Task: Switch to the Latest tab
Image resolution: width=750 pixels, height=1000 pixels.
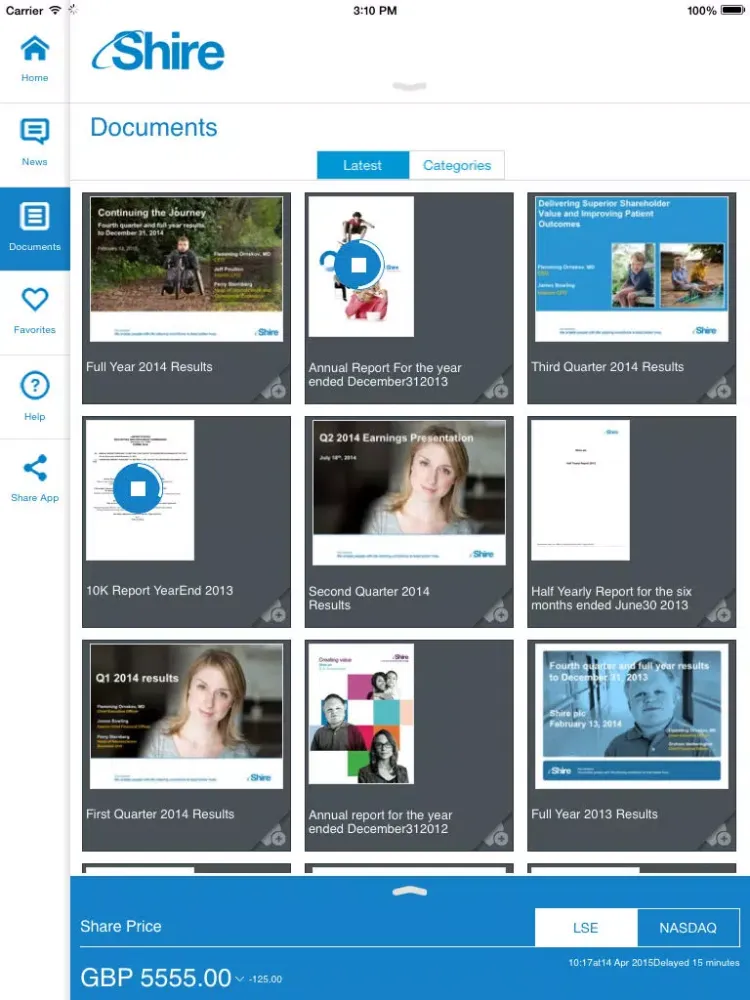Action: coord(363,165)
